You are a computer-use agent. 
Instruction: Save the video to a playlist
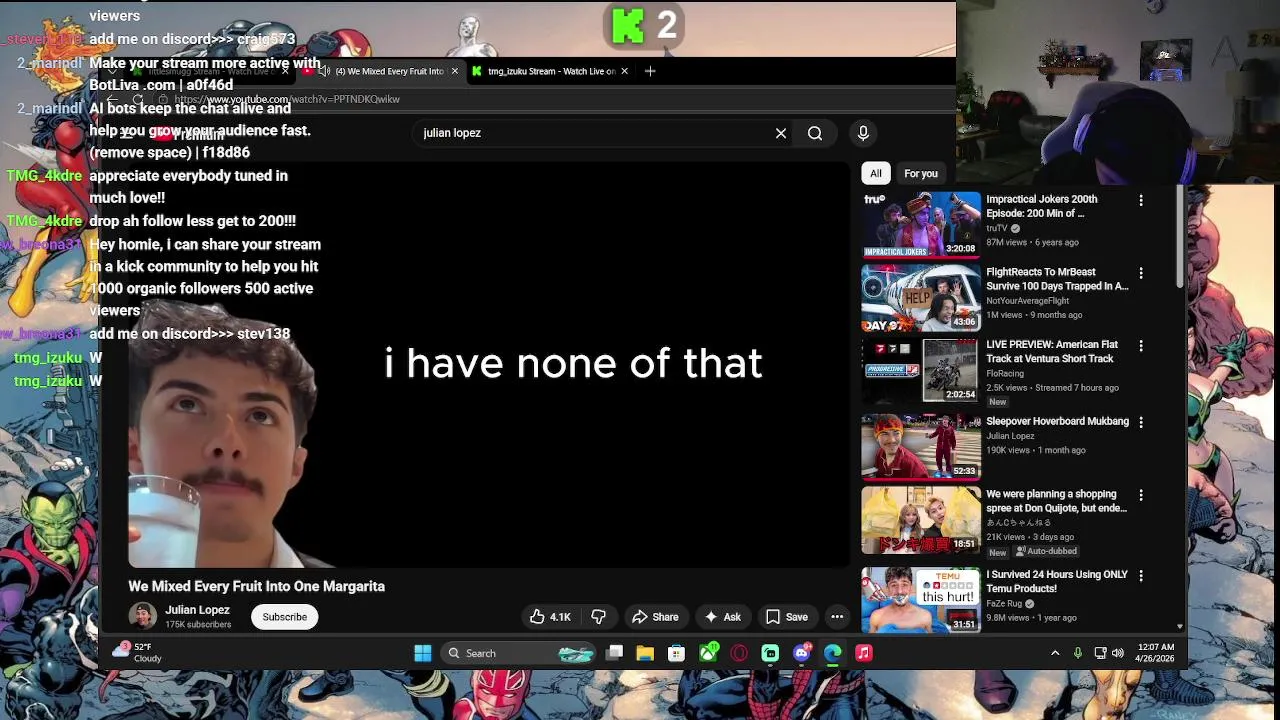point(787,617)
